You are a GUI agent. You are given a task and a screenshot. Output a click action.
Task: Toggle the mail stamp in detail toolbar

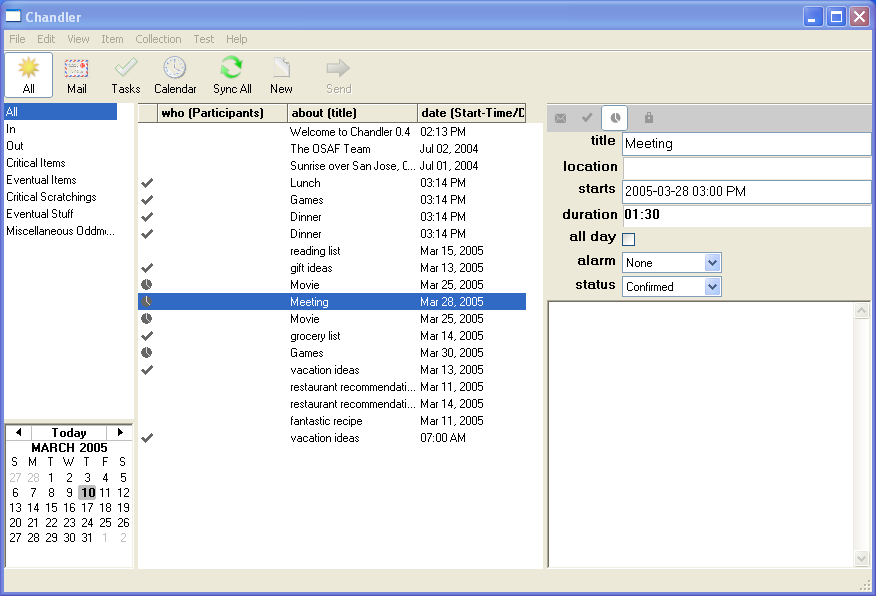[x=561, y=118]
